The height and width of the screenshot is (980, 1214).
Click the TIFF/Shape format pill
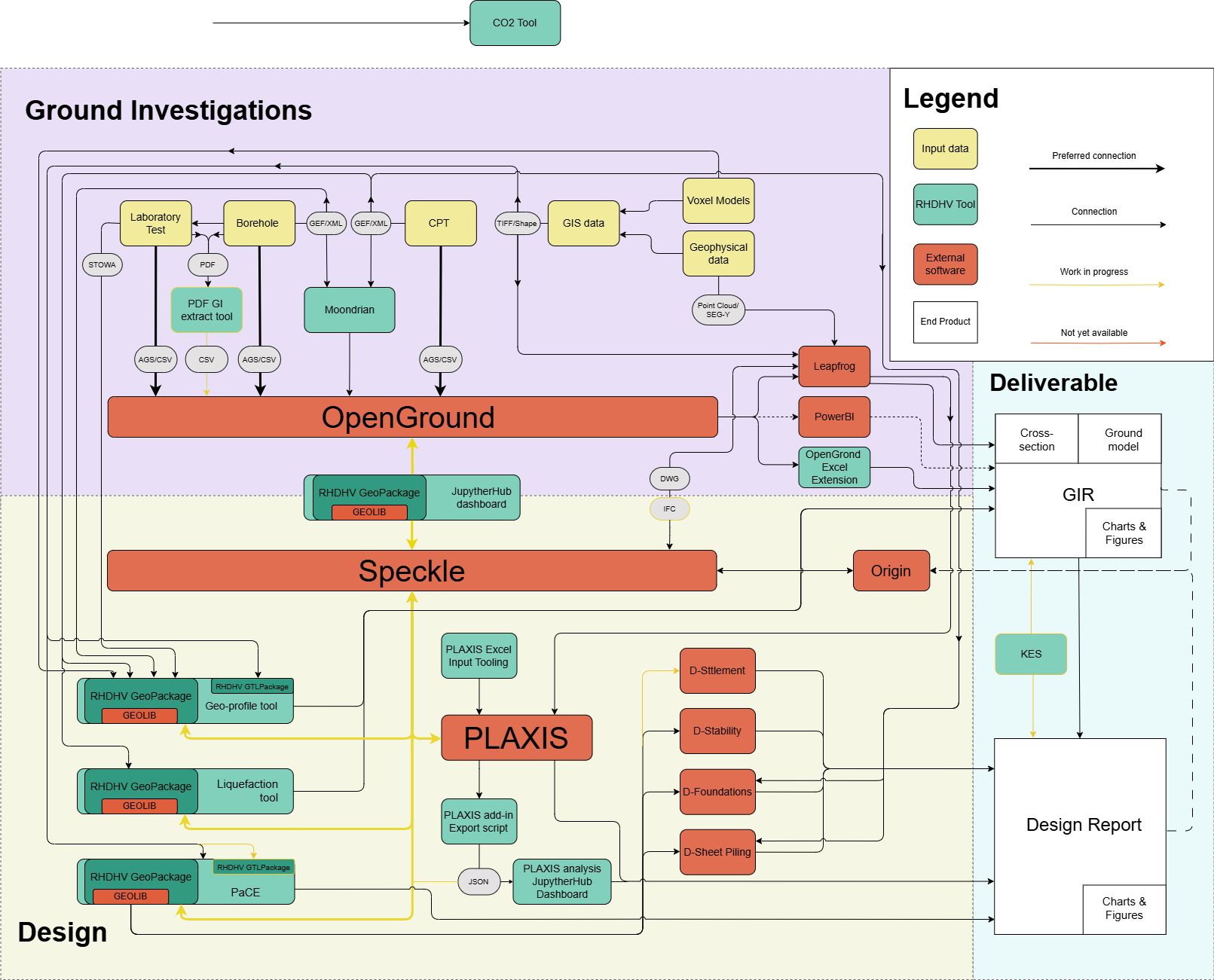(x=517, y=223)
